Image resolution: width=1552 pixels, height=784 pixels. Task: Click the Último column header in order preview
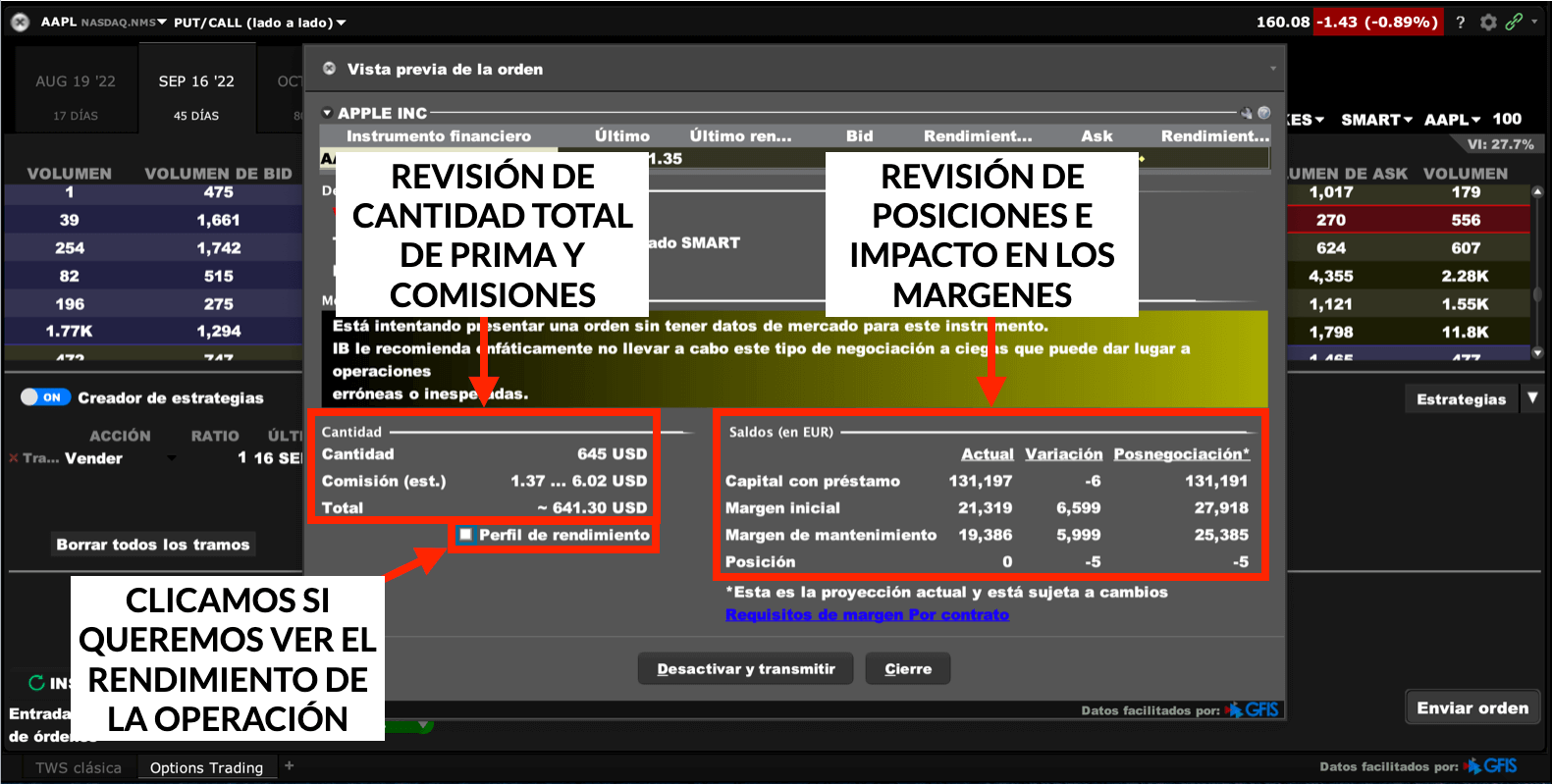622,135
